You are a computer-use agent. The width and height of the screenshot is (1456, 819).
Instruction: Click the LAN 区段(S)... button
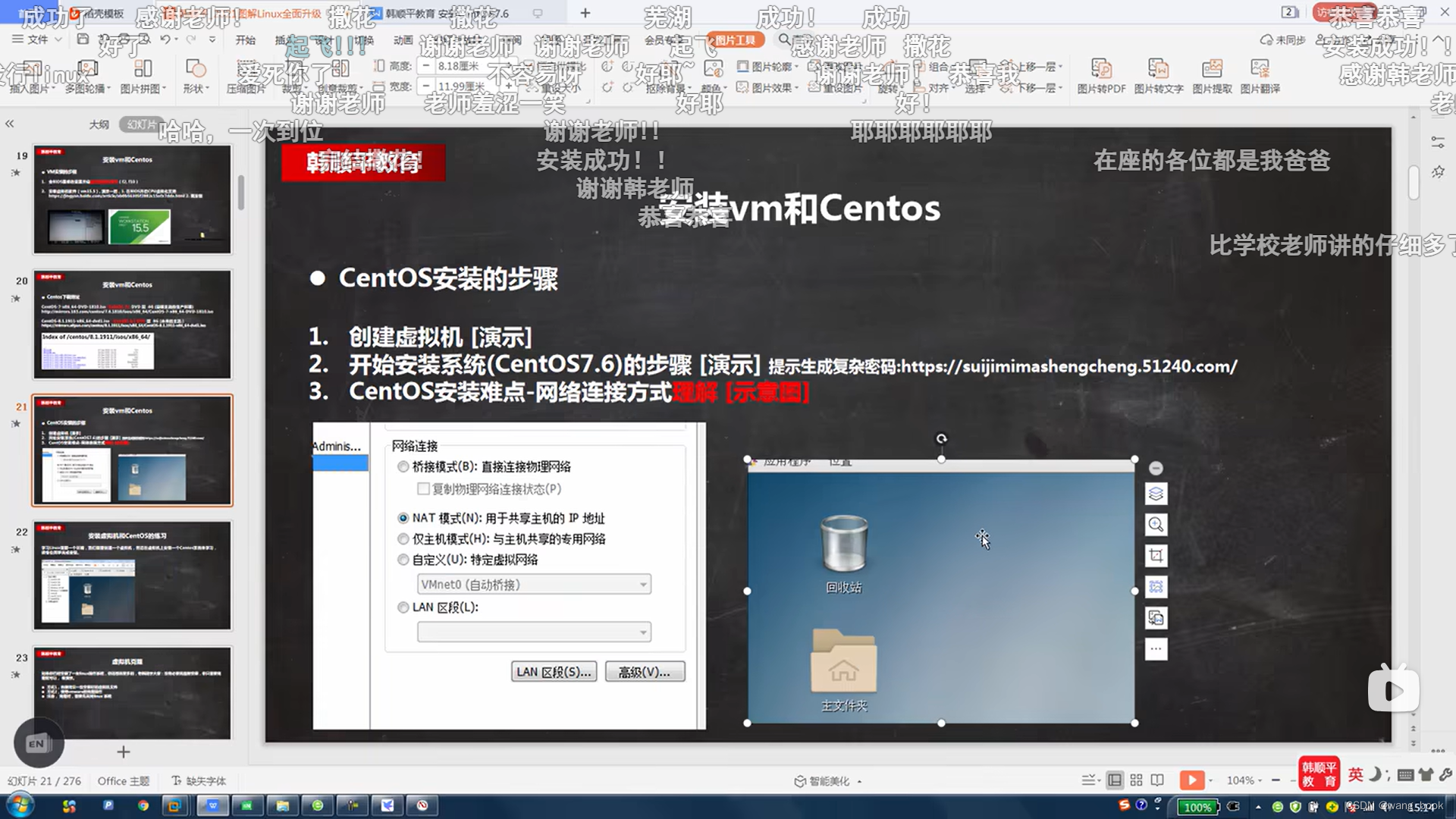(x=554, y=672)
